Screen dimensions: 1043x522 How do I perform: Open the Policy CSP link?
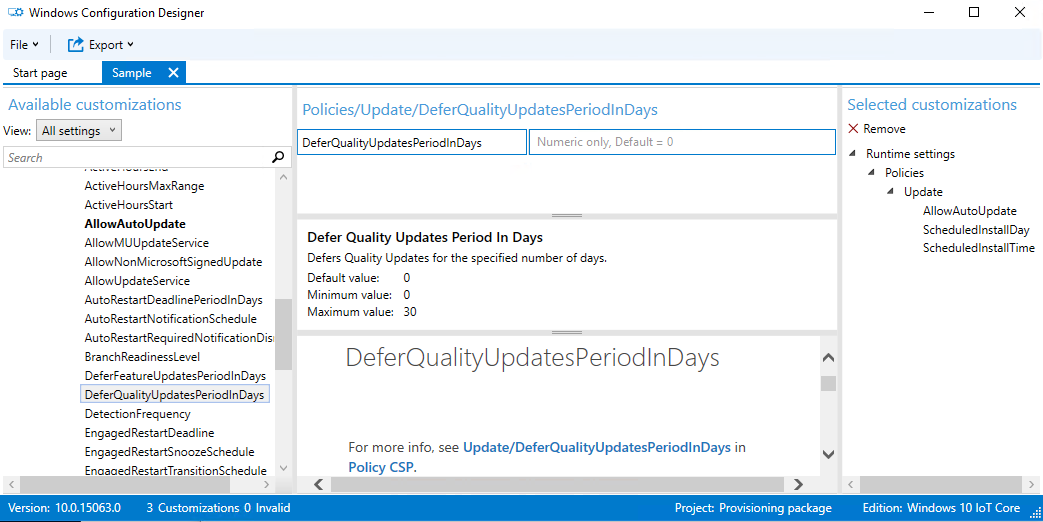pos(381,467)
